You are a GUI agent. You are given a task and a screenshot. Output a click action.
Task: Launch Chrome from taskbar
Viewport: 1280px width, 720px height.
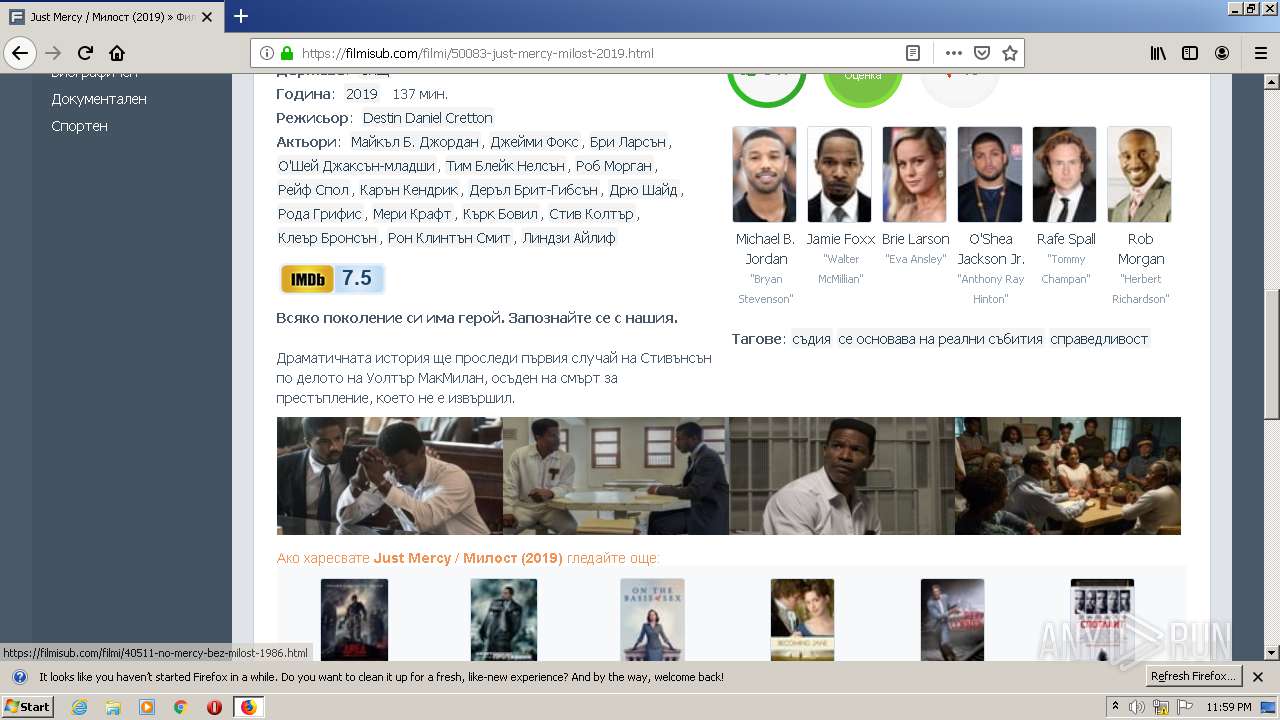click(180, 707)
